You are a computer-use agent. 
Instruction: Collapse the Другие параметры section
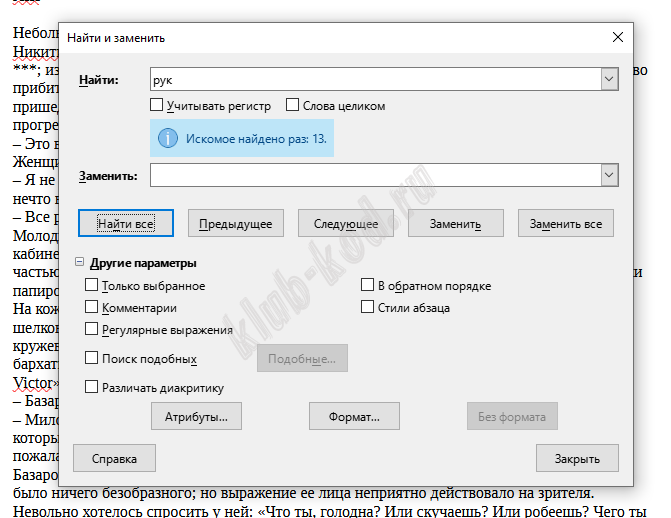(x=80, y=263)
